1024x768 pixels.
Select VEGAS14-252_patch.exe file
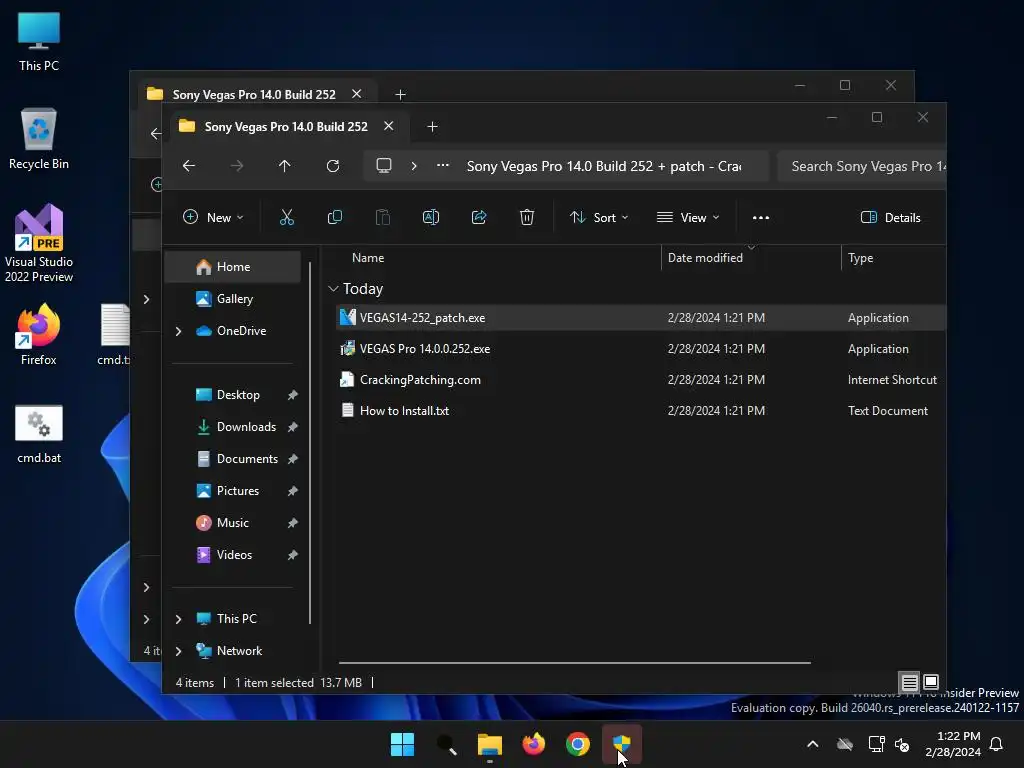pyautogui.click(x=641, y=317)
